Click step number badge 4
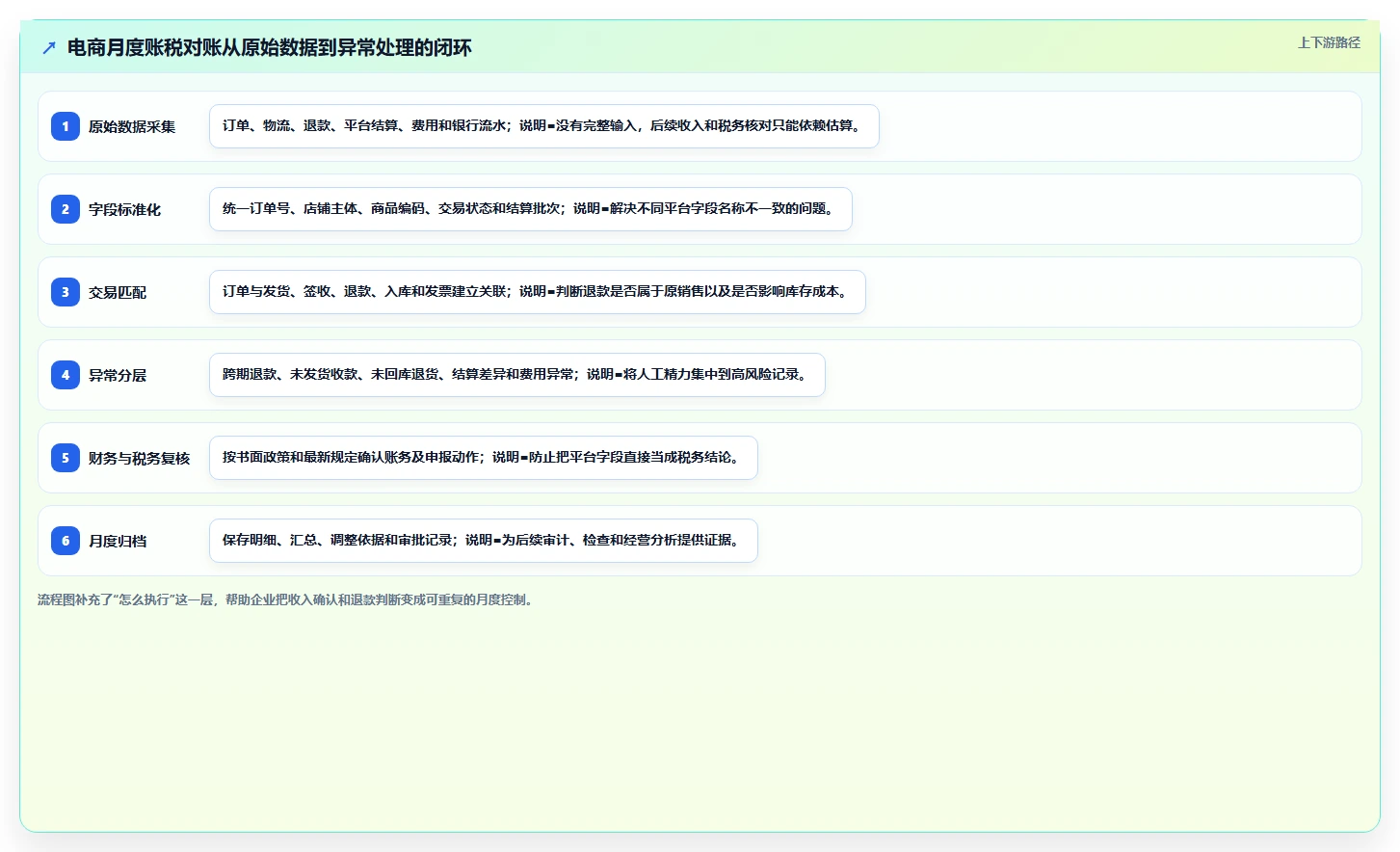 (66, 375)
